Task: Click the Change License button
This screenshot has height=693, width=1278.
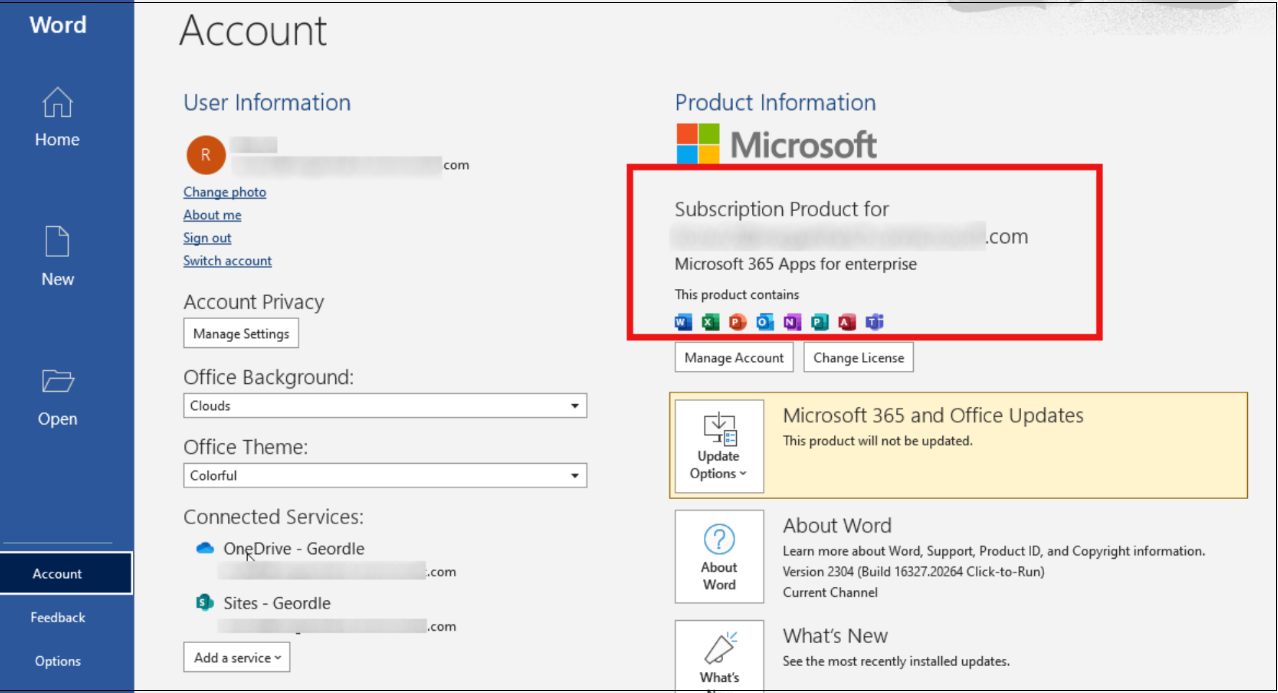Action: 858,358
